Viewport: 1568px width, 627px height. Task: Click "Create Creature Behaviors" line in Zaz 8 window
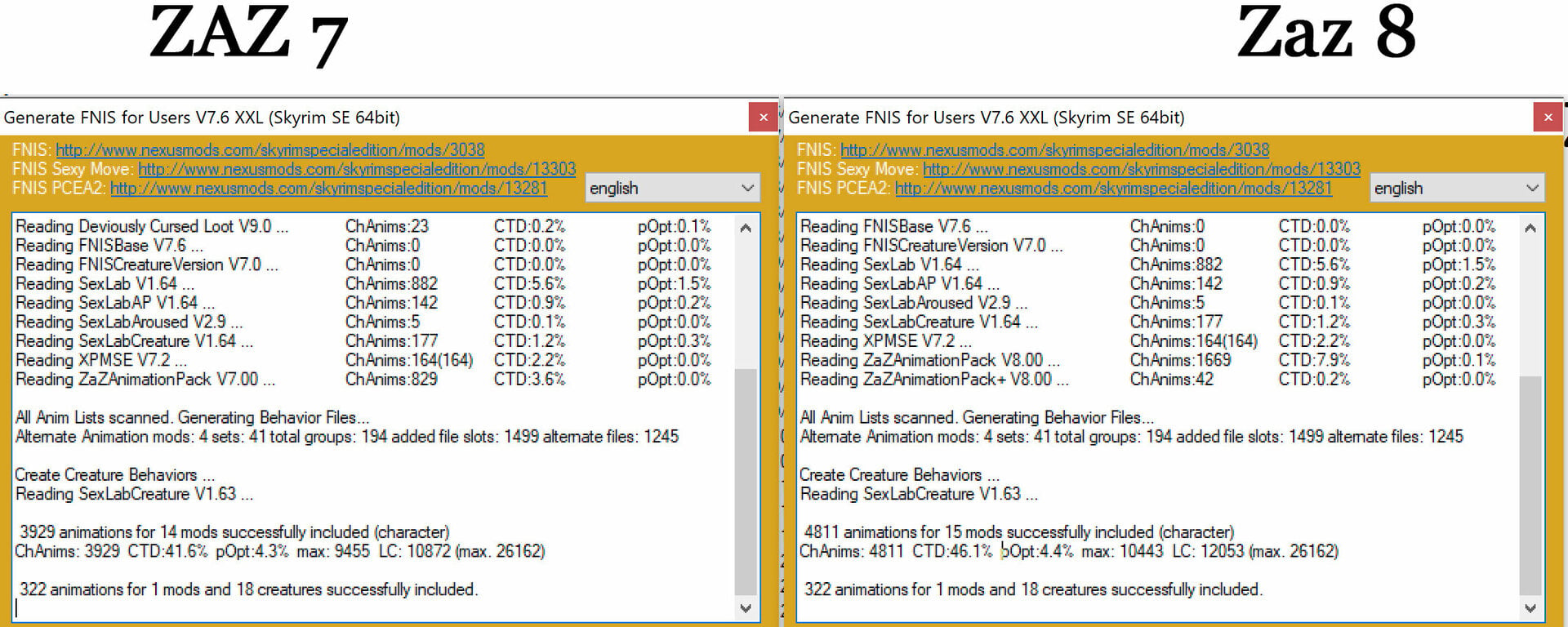(900, 475)
